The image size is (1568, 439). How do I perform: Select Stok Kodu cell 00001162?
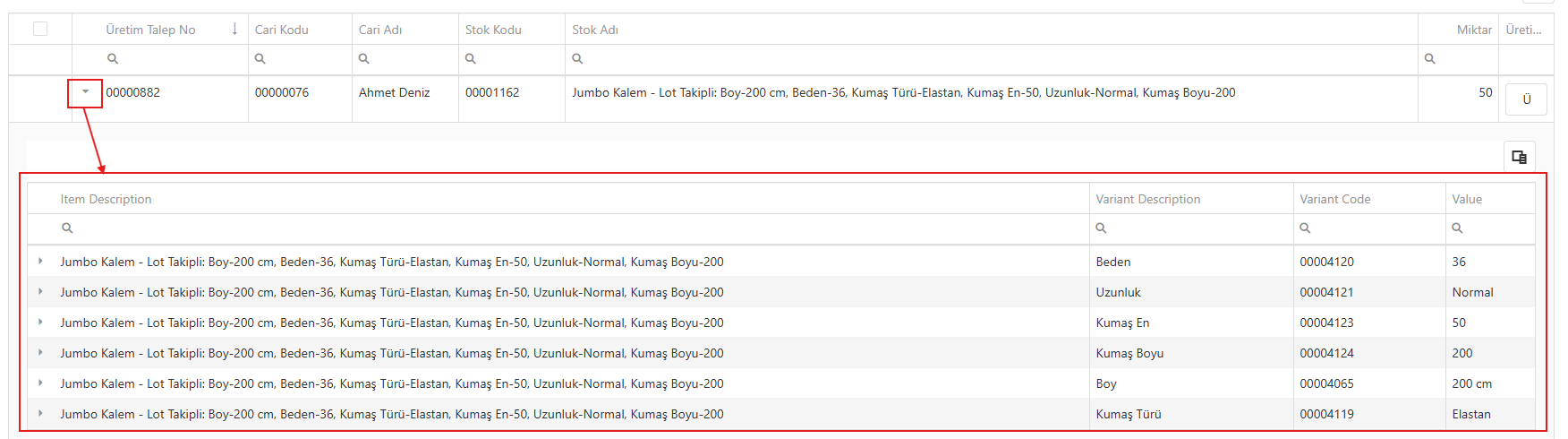(x=492, y=92)
